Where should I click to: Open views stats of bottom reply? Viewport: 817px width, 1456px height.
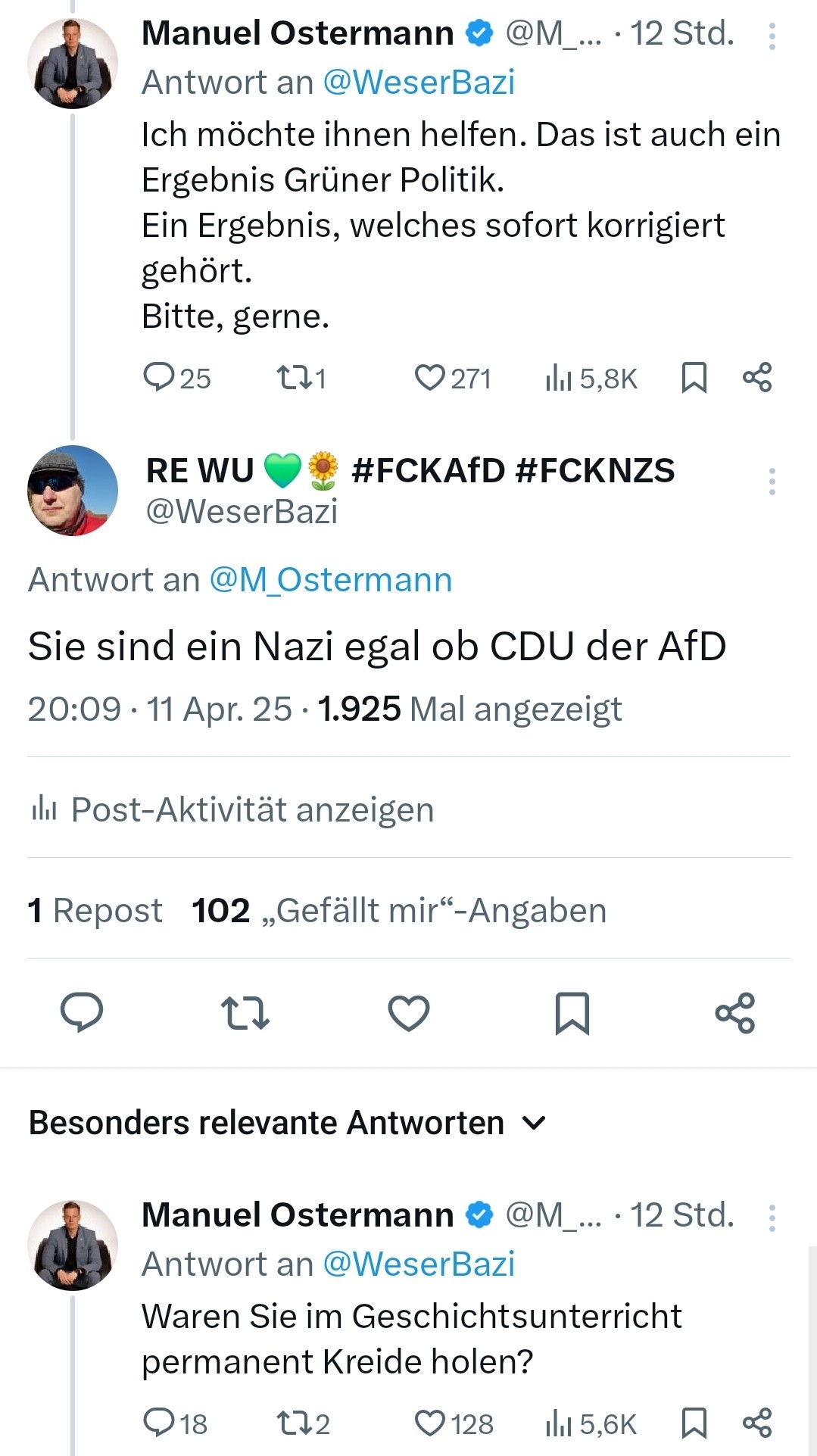[x=559, y=1424]
